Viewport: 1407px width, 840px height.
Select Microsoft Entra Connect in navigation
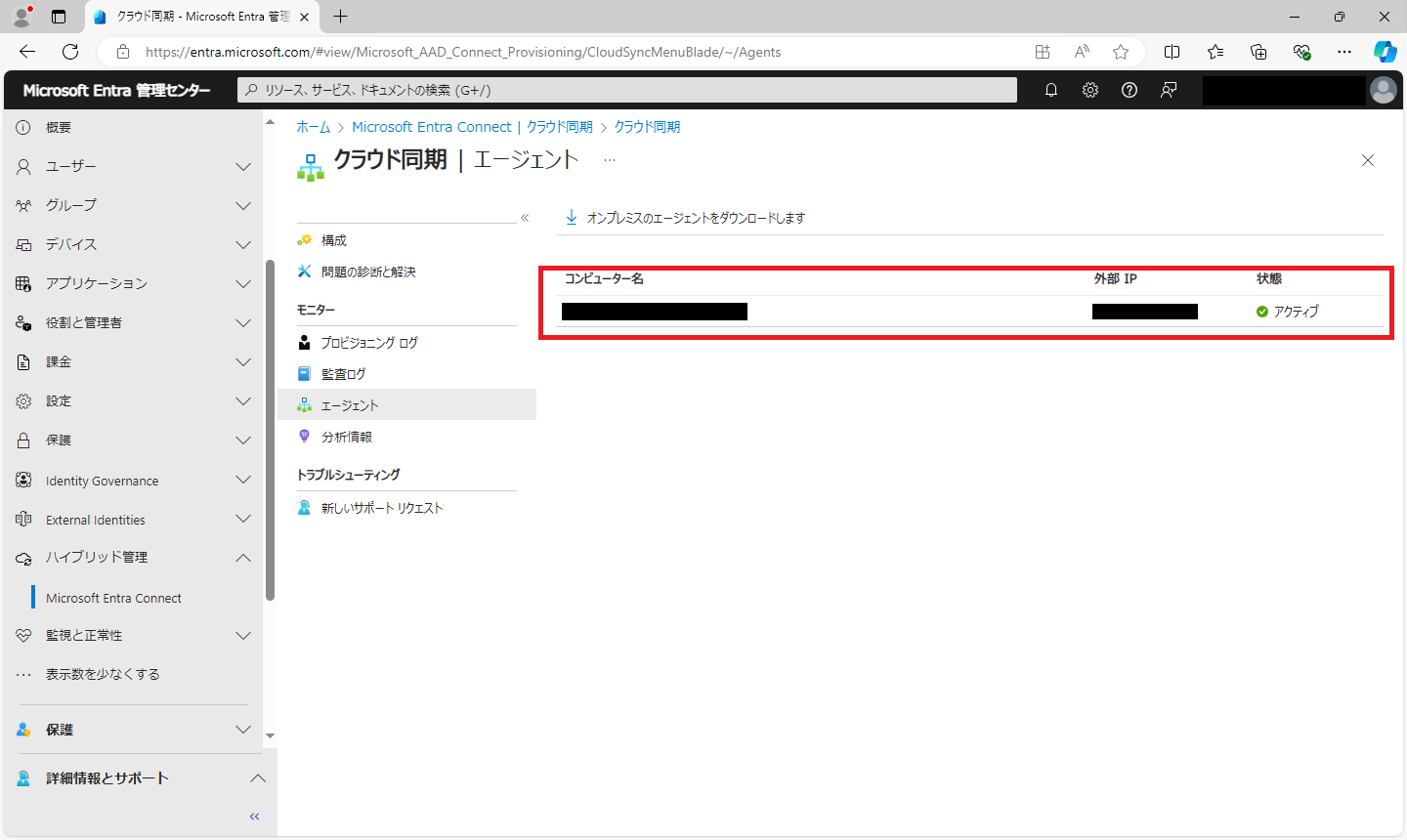coord(113,598)
